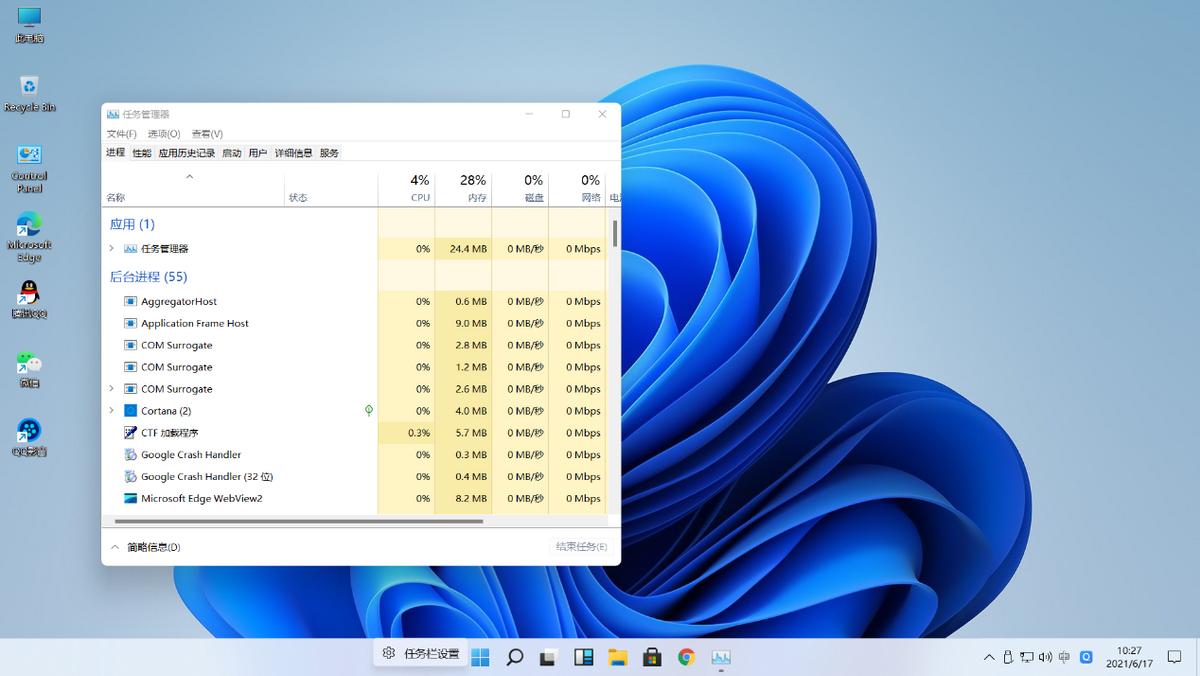Collapse to 简略信息 summary view
Screen dimensions: 1200x676
[145, 547]
